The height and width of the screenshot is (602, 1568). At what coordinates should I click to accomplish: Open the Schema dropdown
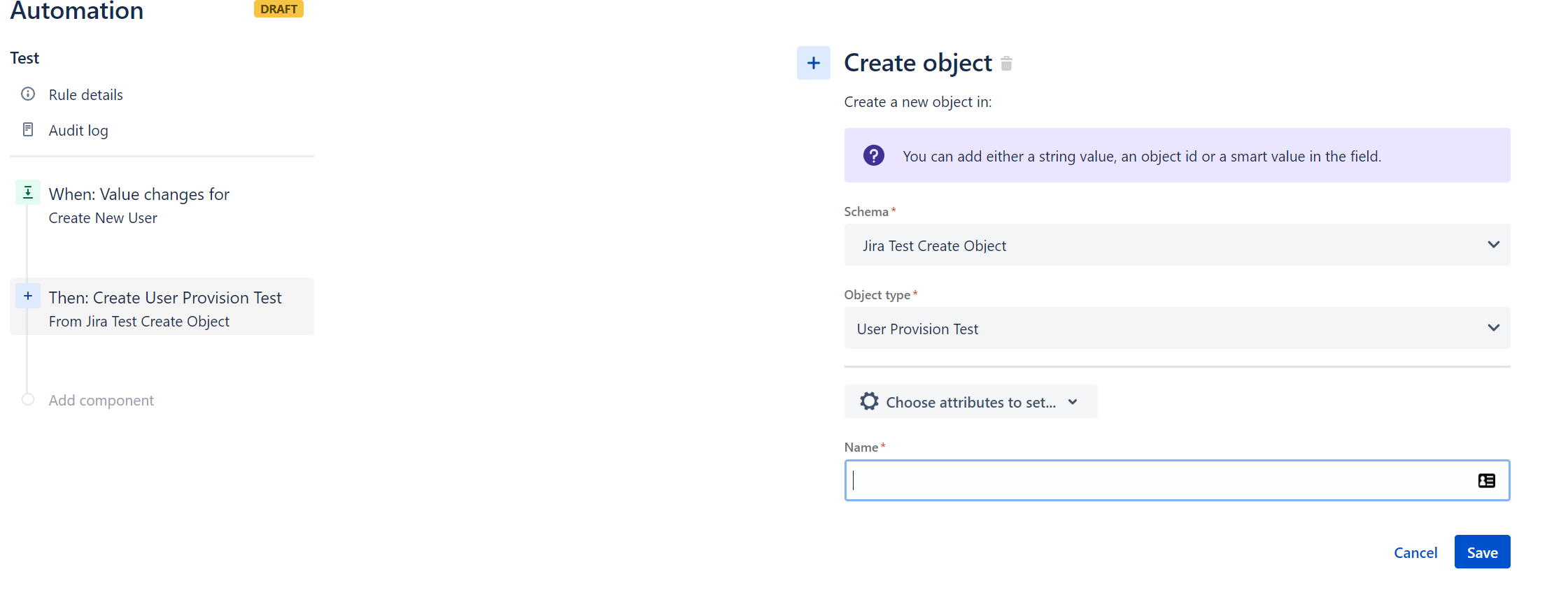[x=1177, y=245]
